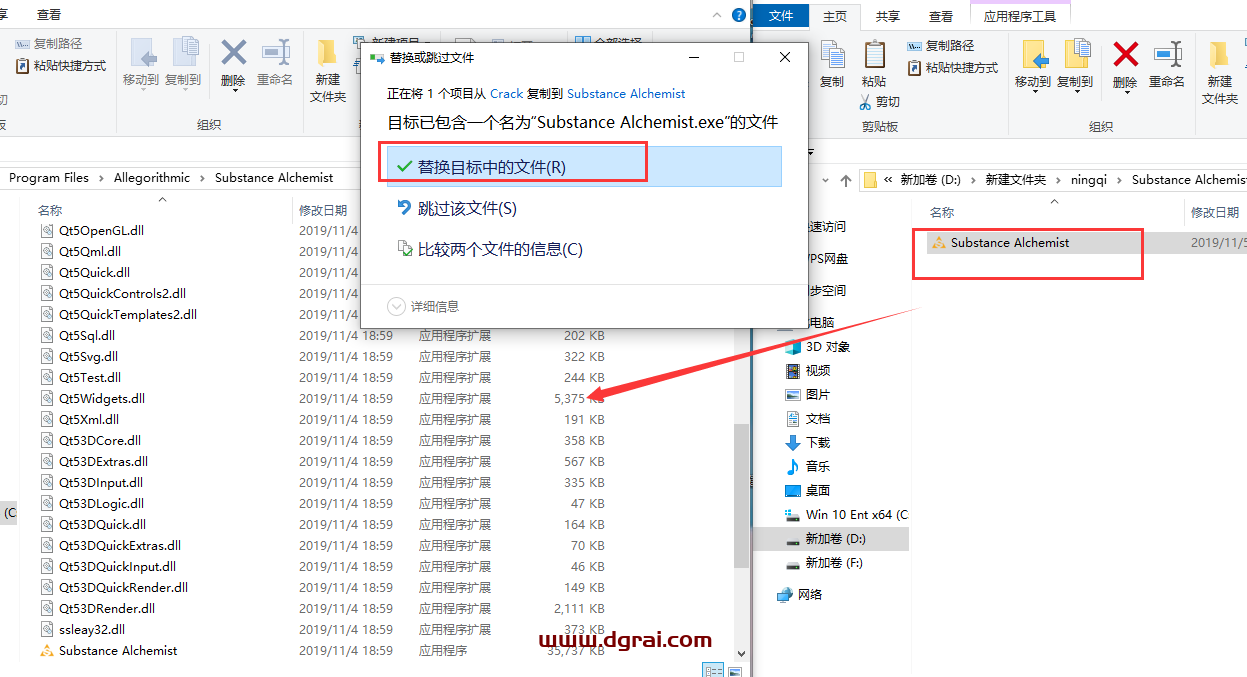Screen dimensions: 1247x677
Task: Click the red 删除 X in right window
Action: tap(1125, 54)
